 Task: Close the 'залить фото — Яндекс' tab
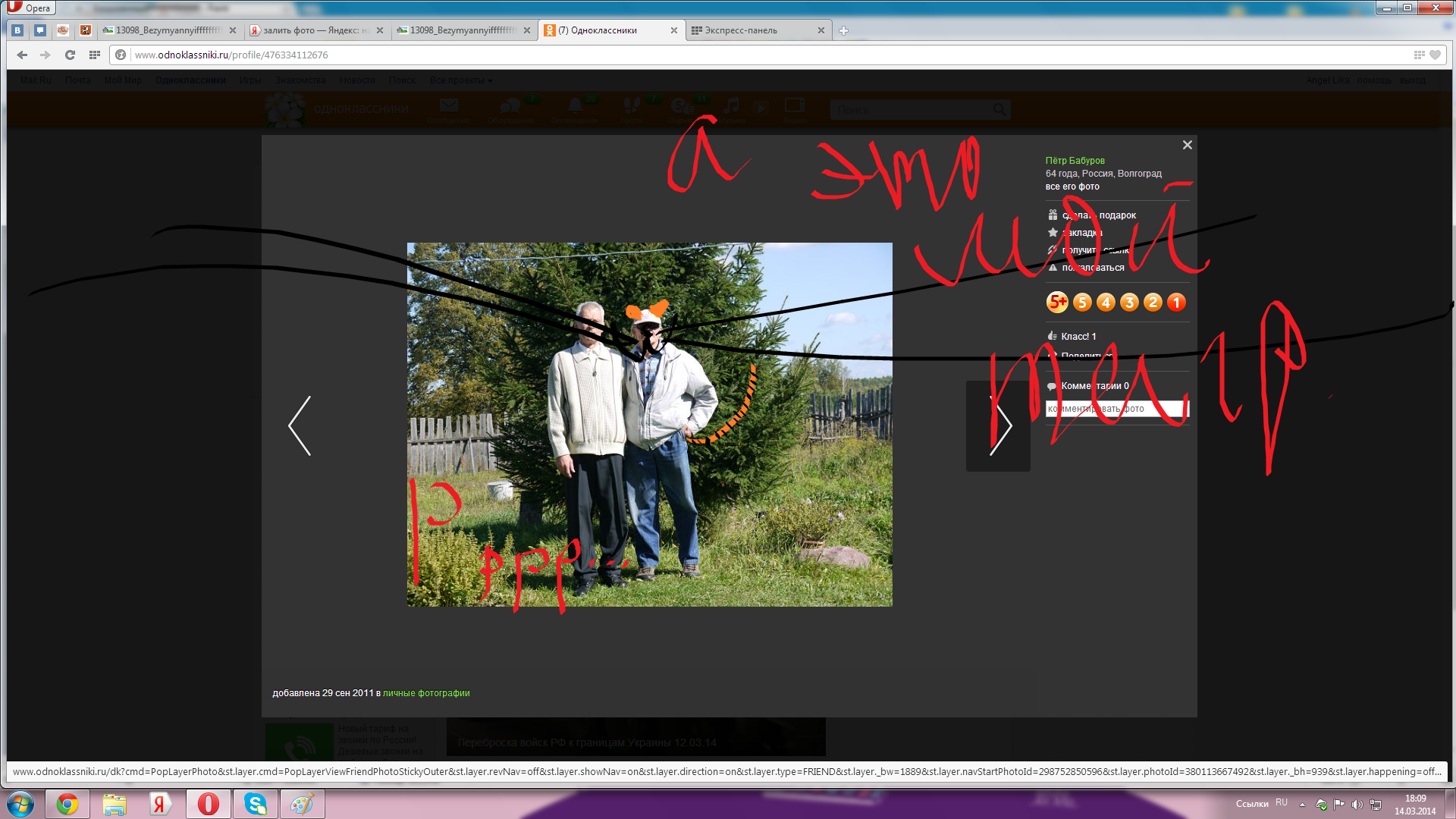coord(380,30)
